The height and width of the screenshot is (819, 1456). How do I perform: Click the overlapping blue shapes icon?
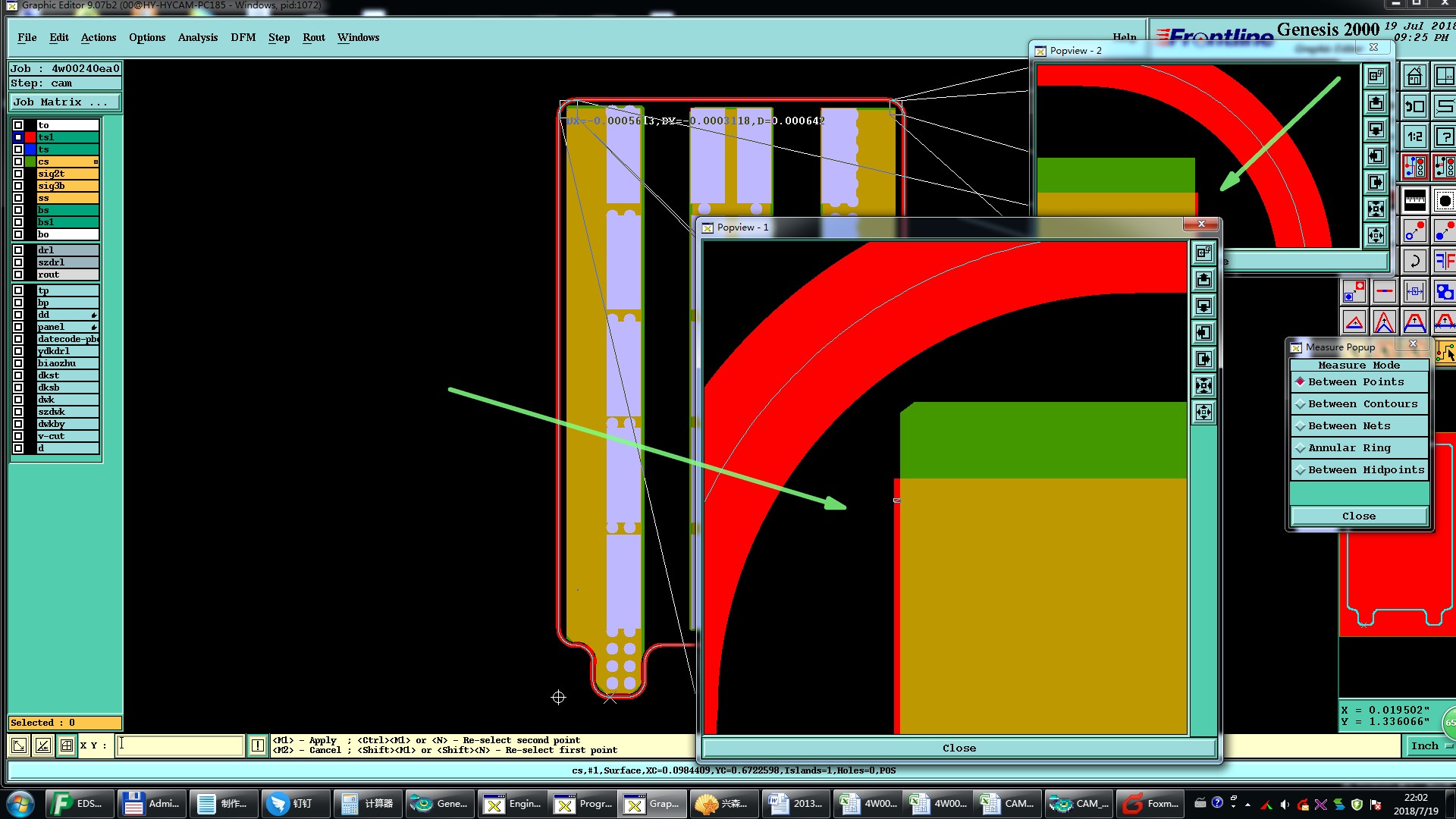pyautogui.click(x=1445, y=291)
